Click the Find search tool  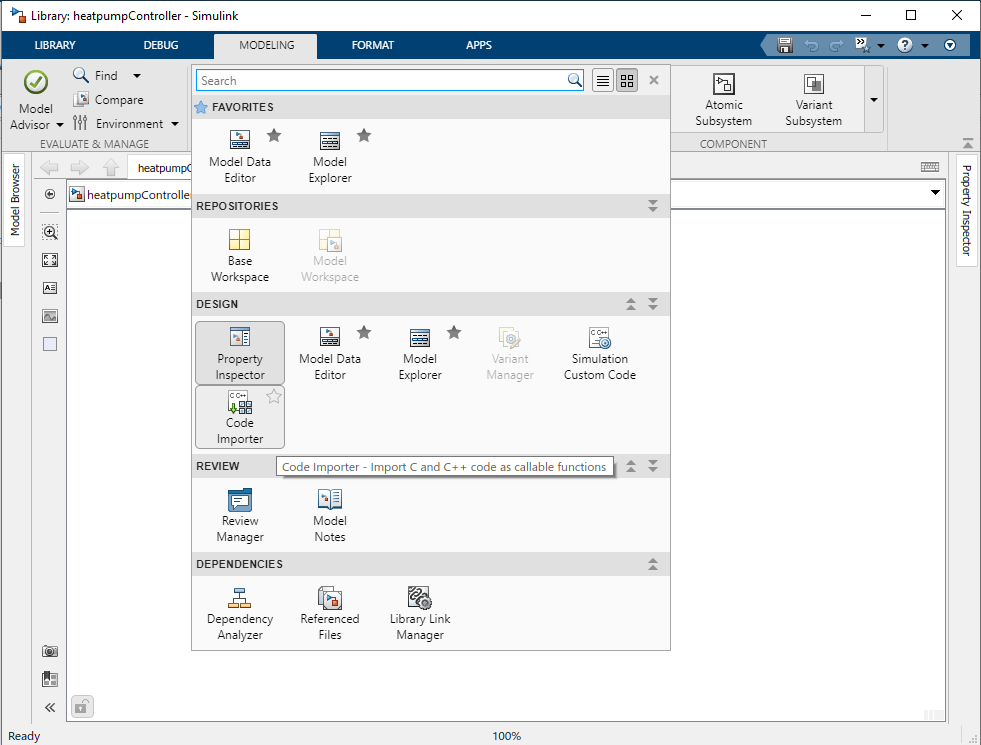click(96, 76)
